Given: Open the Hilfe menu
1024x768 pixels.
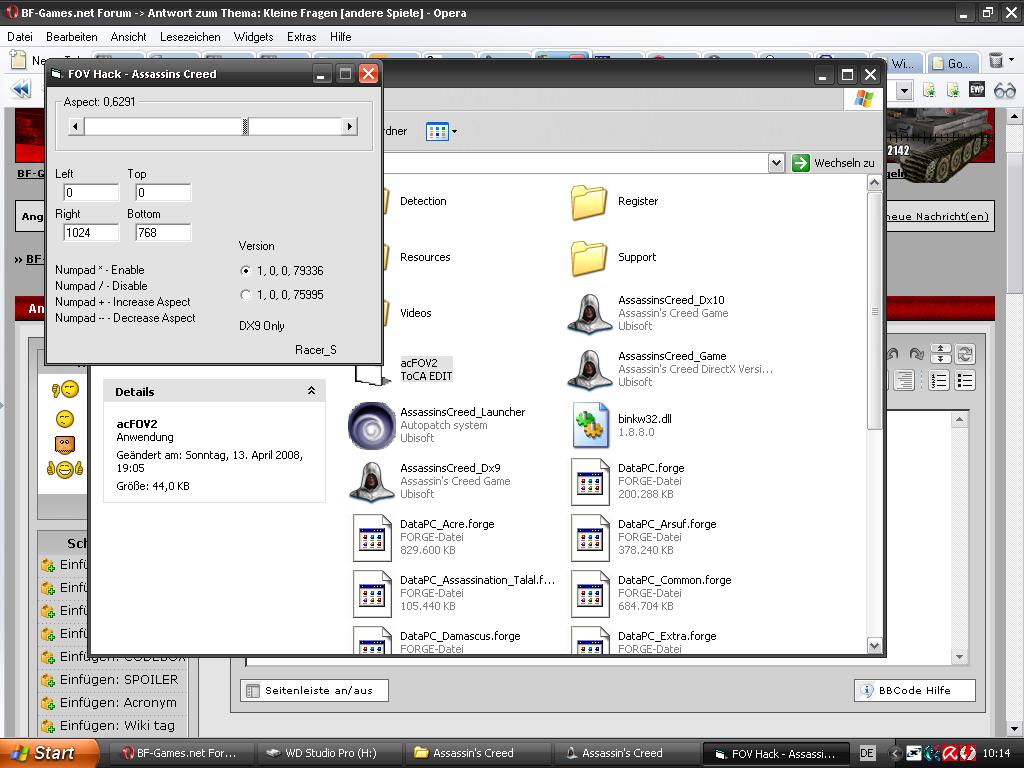Looking at the screenshot, I should tap(341, 37).
